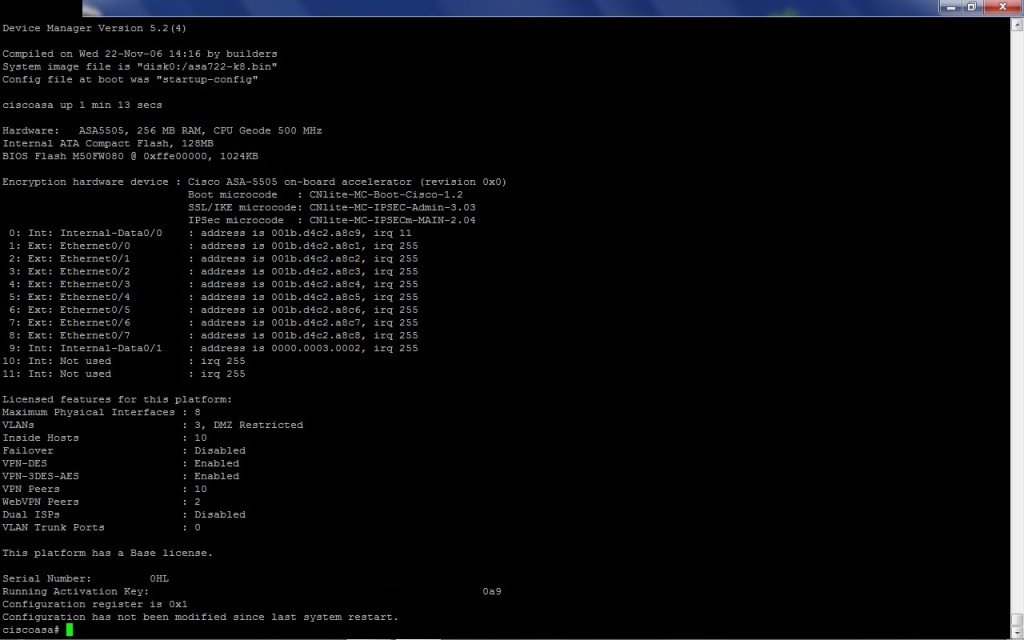Click the 'Ethernet0/7' interface row
The width and height of the screenshot is (1024, 640).
pos(213,335)
